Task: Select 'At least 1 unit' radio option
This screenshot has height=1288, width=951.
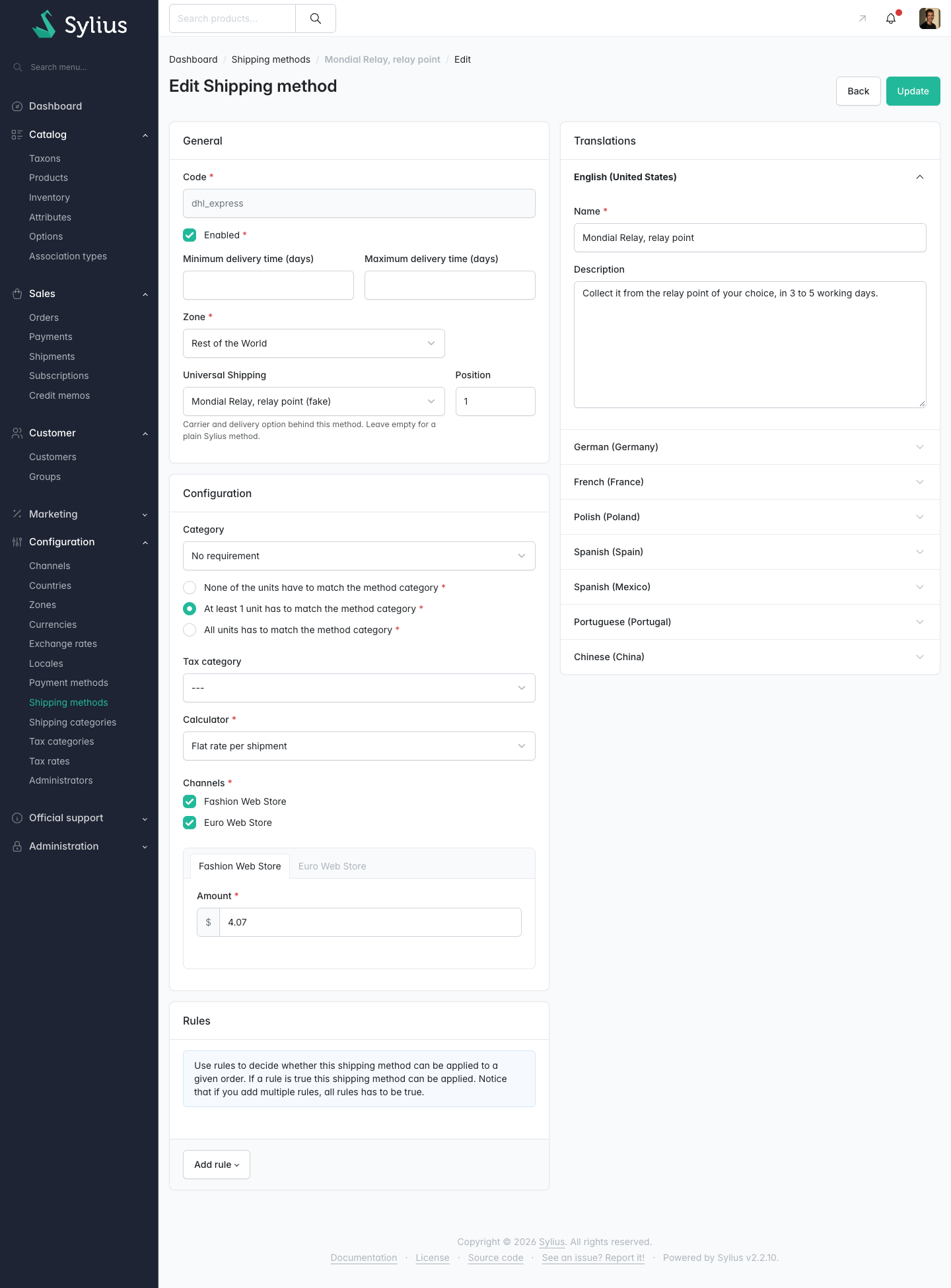Action: tap(190, 609)
